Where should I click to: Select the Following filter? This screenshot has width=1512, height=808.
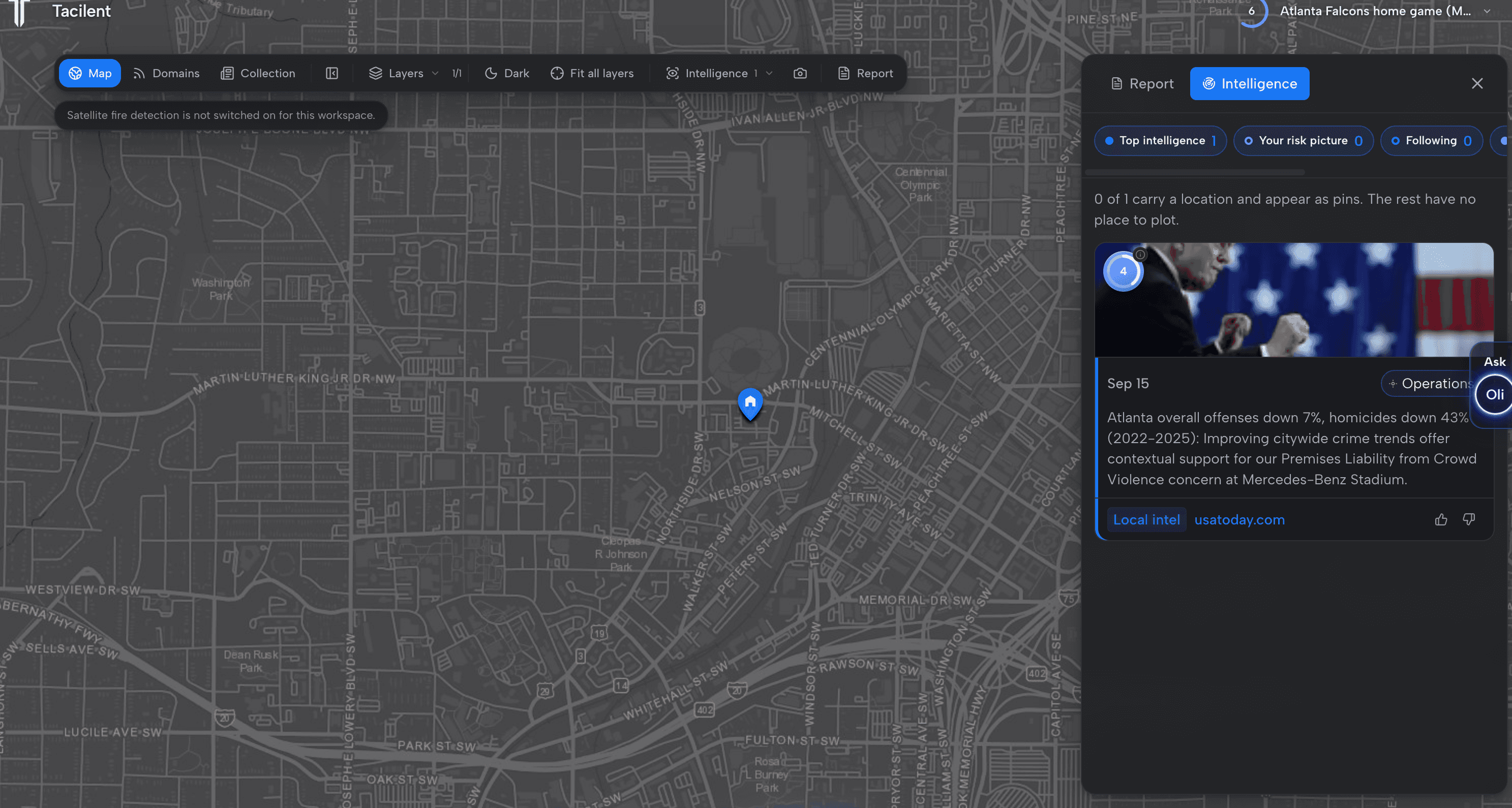(x=1431, y=141)
